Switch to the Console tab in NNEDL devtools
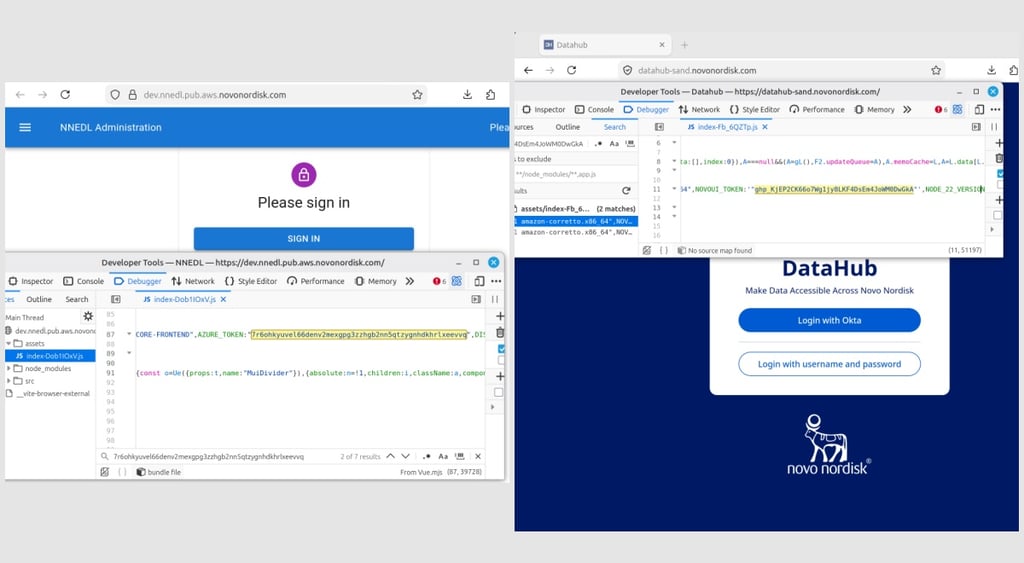Screen dimensions: 1024x563 84,281
